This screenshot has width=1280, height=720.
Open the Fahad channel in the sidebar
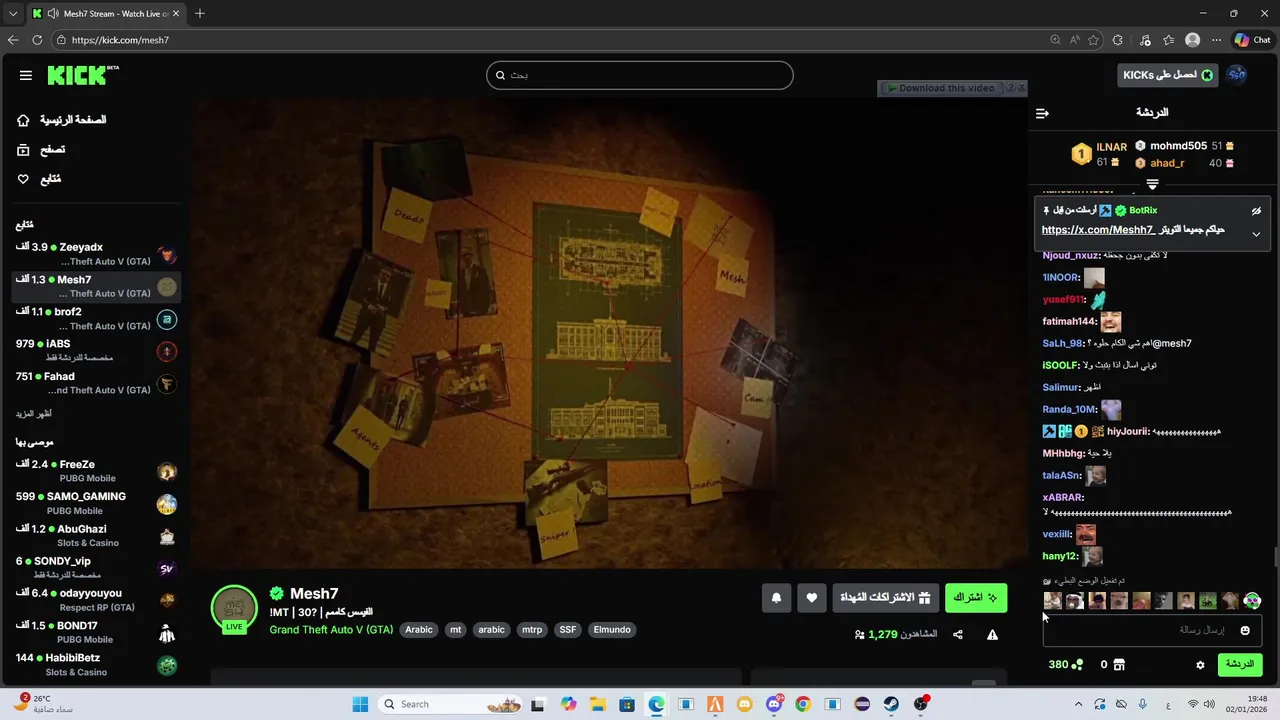[x=96, y=383]
